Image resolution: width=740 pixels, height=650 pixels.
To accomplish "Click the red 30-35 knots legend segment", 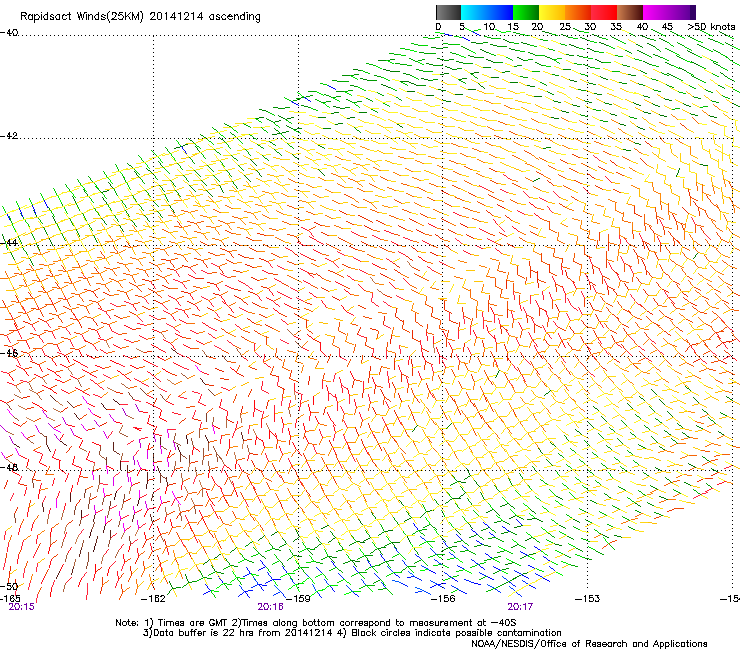I will point(604,12).
